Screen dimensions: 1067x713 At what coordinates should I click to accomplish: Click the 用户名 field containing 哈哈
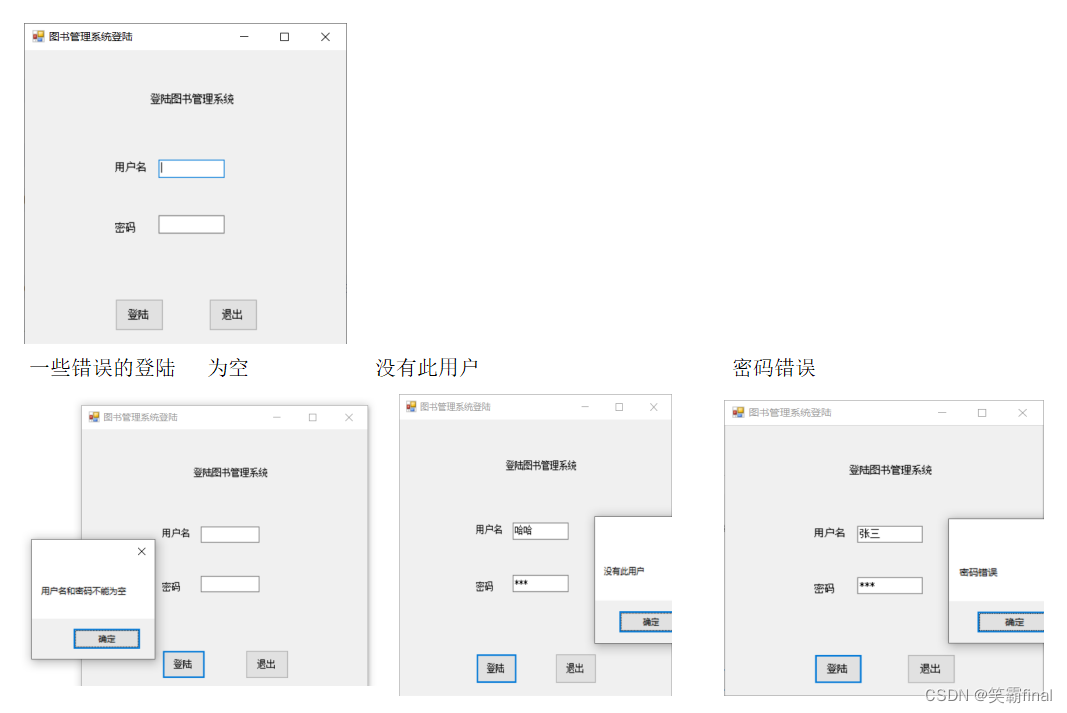point(540,531)
